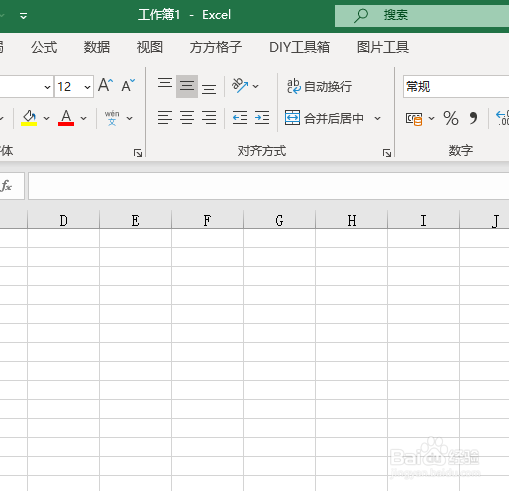The image size is (509, 491).
Task: Open font group dialog launcher
Action: pyautogui.click(x=138, y=153)
